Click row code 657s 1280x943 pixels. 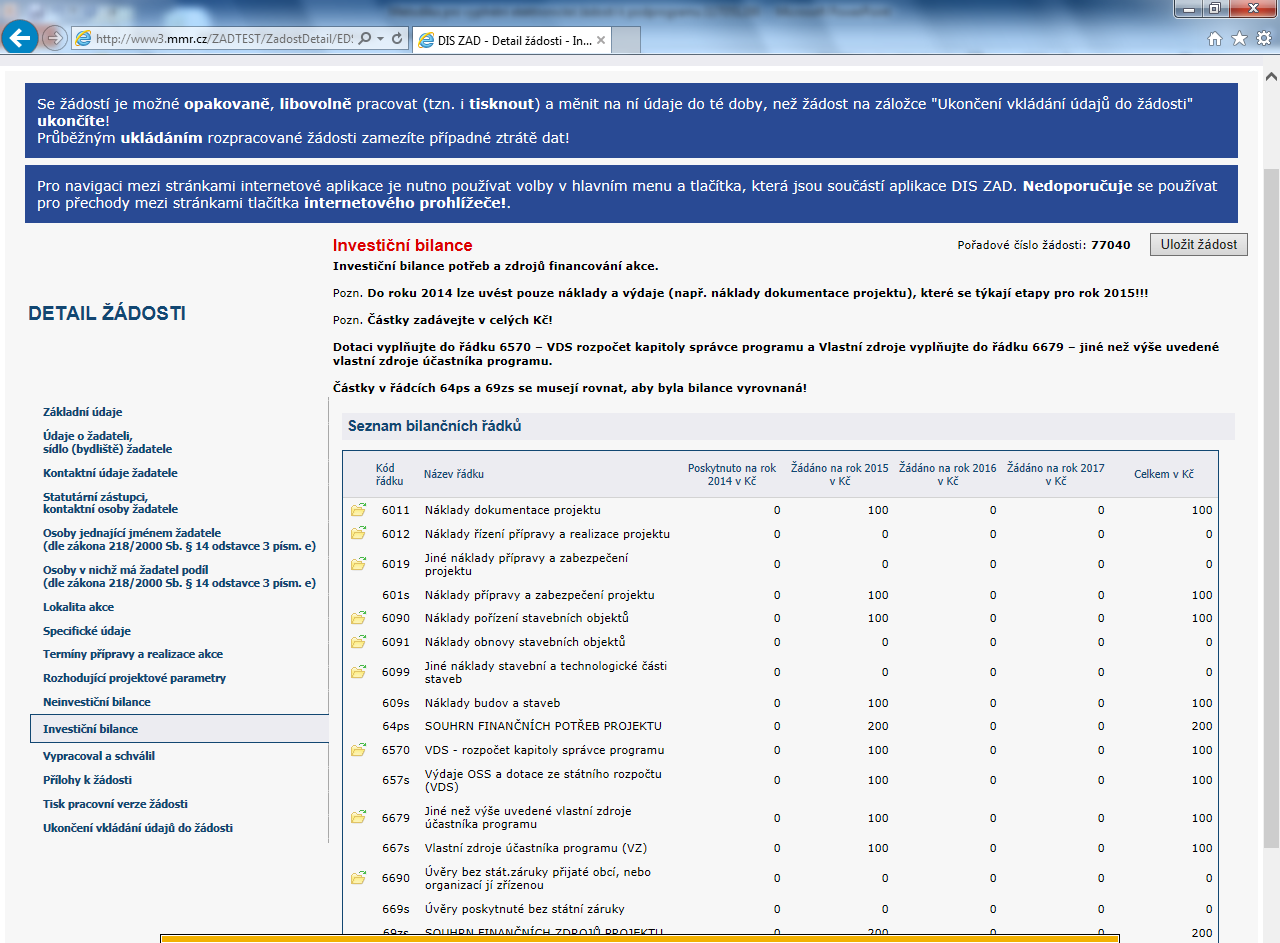coord(395,780)
